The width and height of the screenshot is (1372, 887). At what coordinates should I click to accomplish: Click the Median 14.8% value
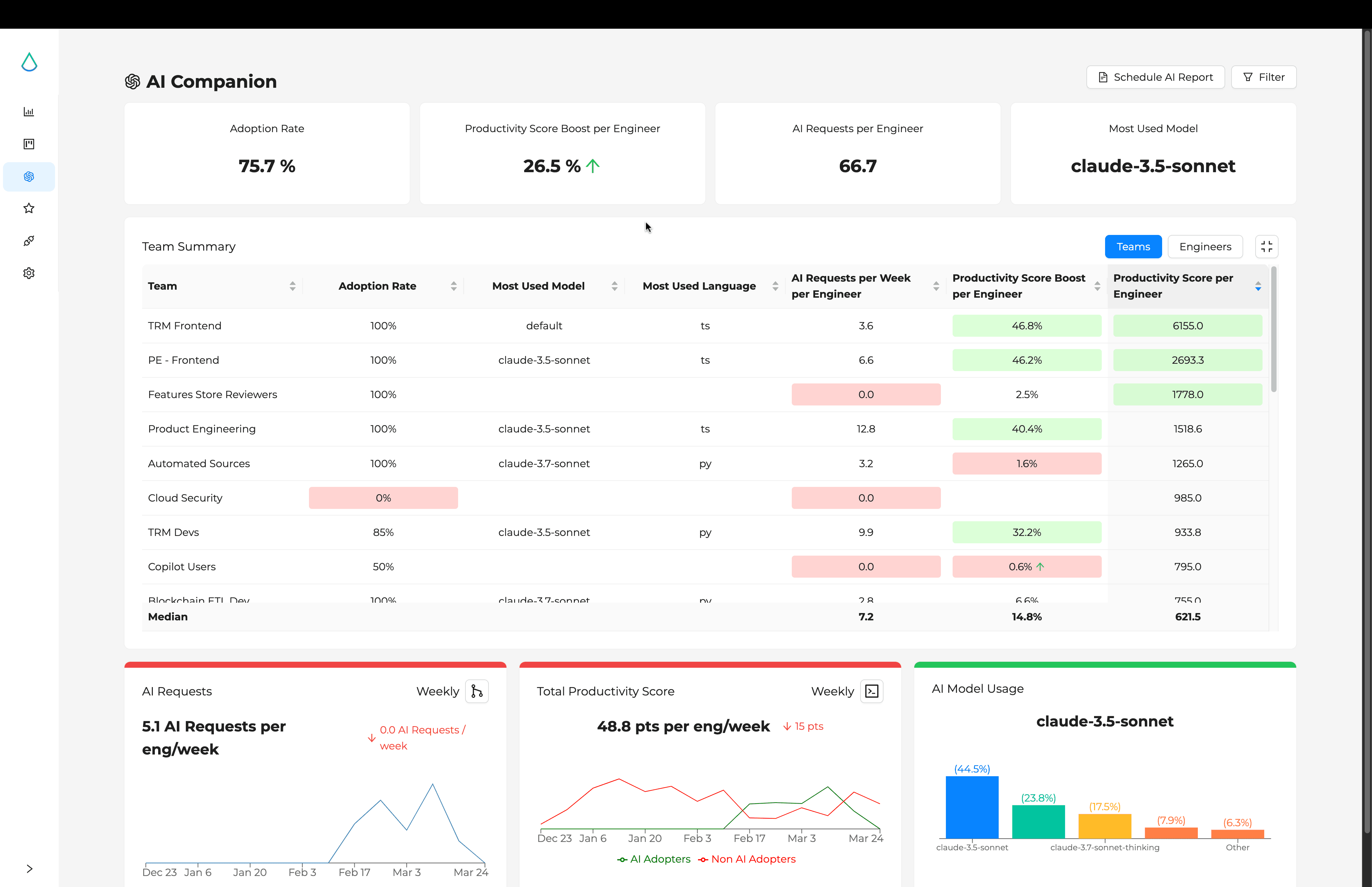pyautogui.click(x=1027, y=617)
